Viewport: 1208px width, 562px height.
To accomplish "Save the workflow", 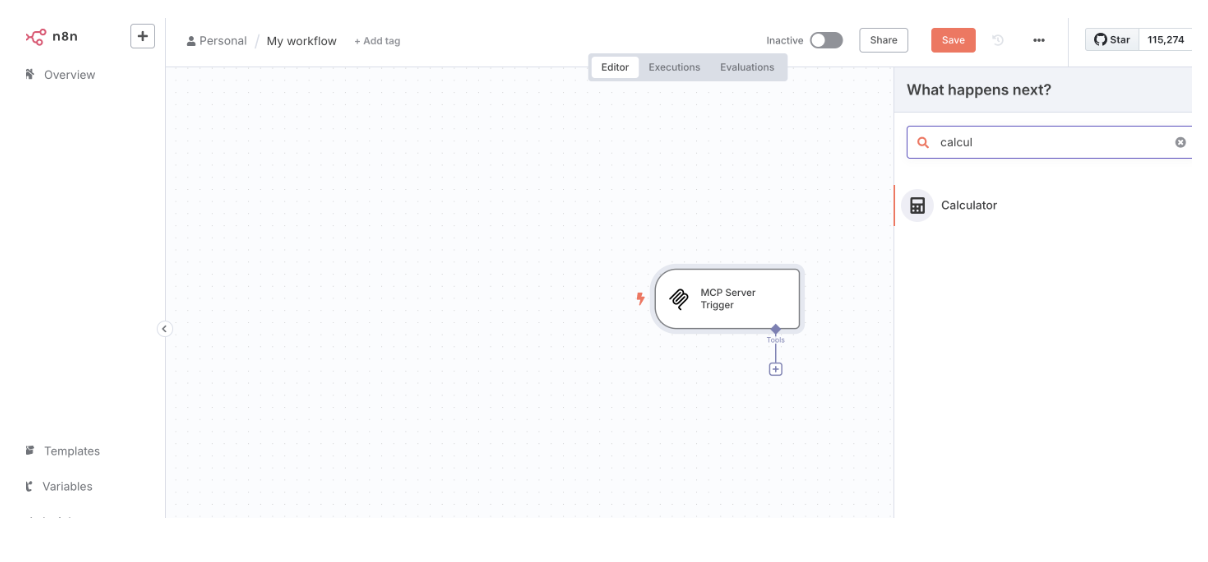I will pyautogui.click(x=953, y=40).
